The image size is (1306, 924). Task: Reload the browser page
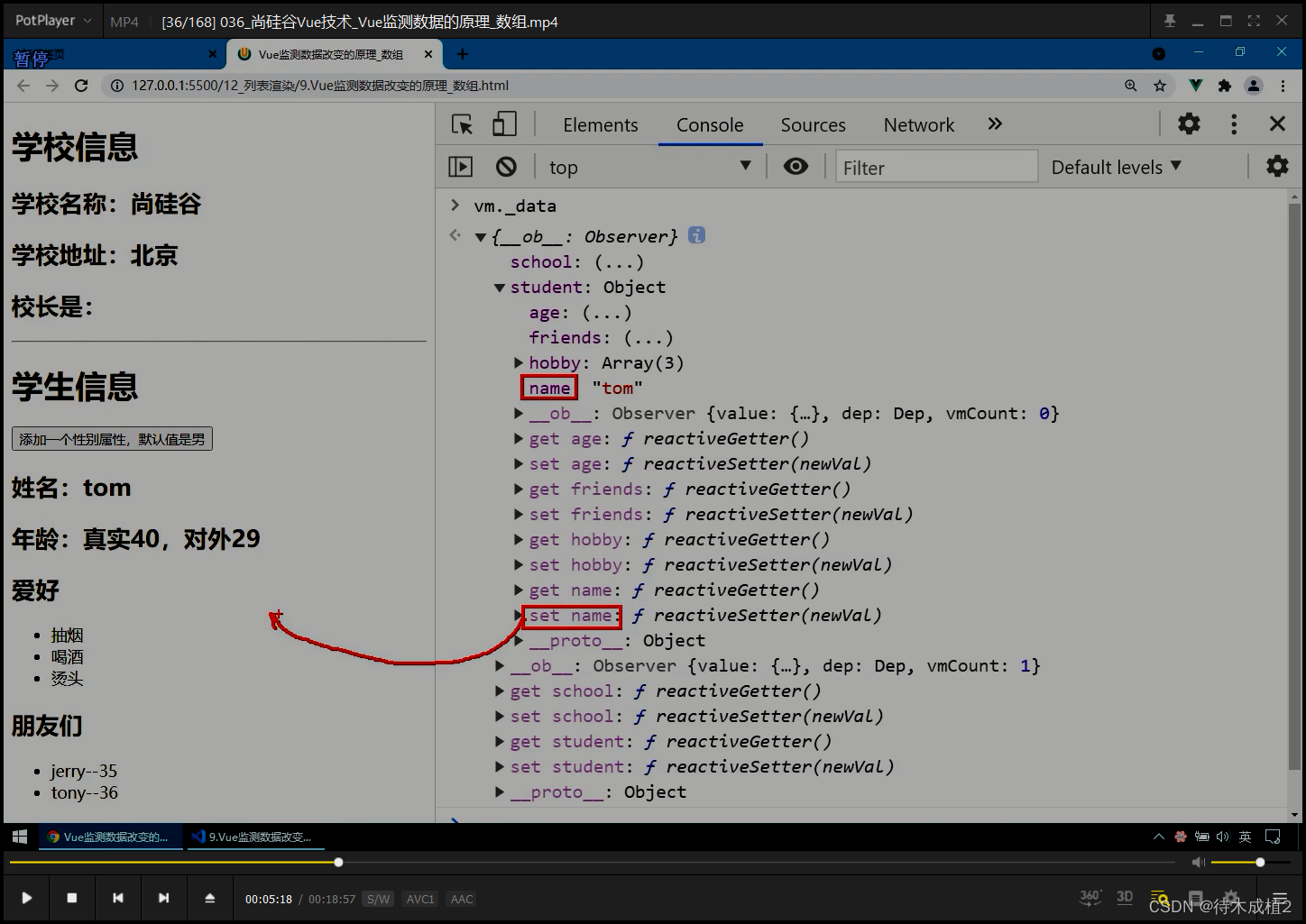click(81, 86)
